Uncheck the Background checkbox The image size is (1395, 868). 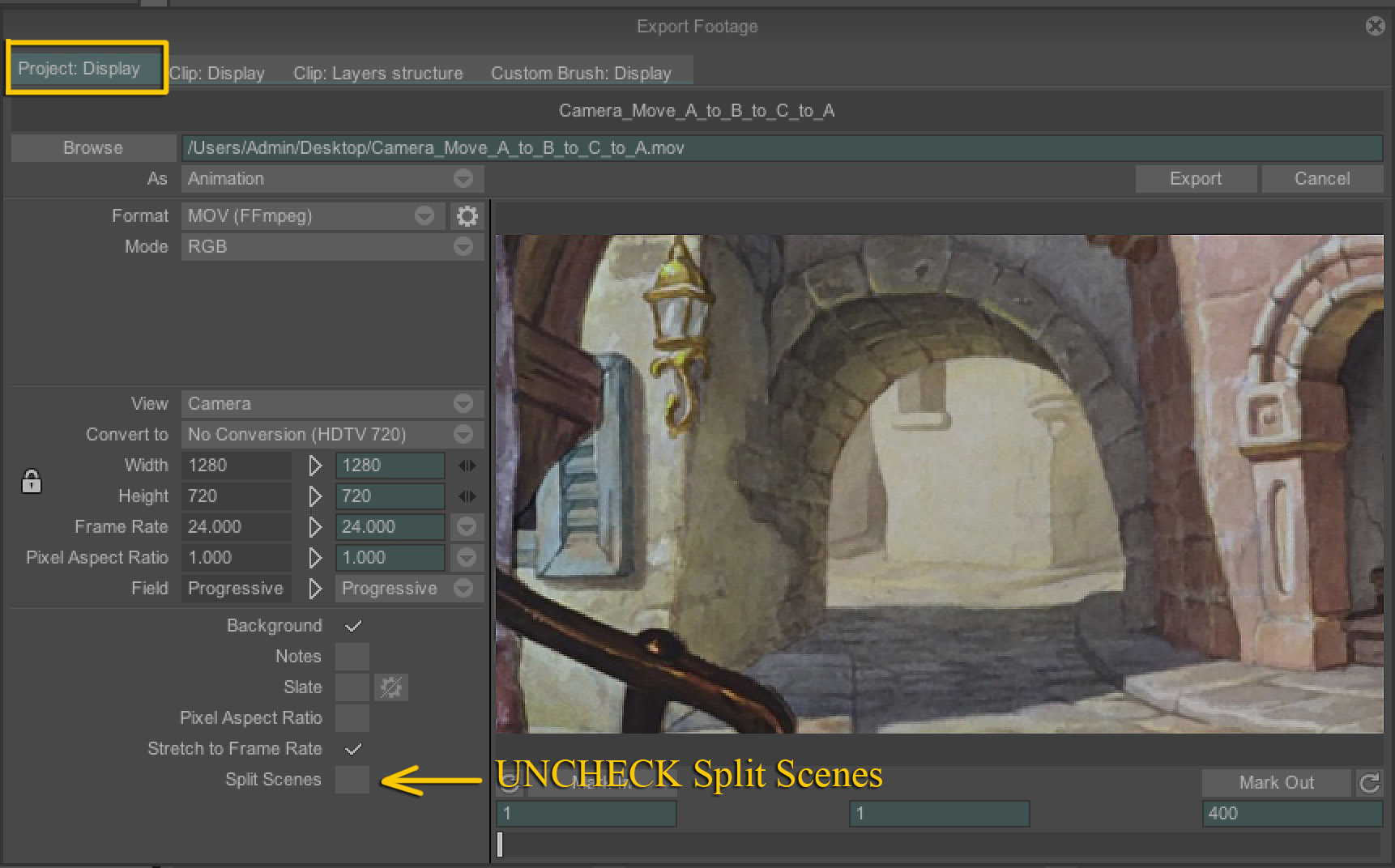353,626
